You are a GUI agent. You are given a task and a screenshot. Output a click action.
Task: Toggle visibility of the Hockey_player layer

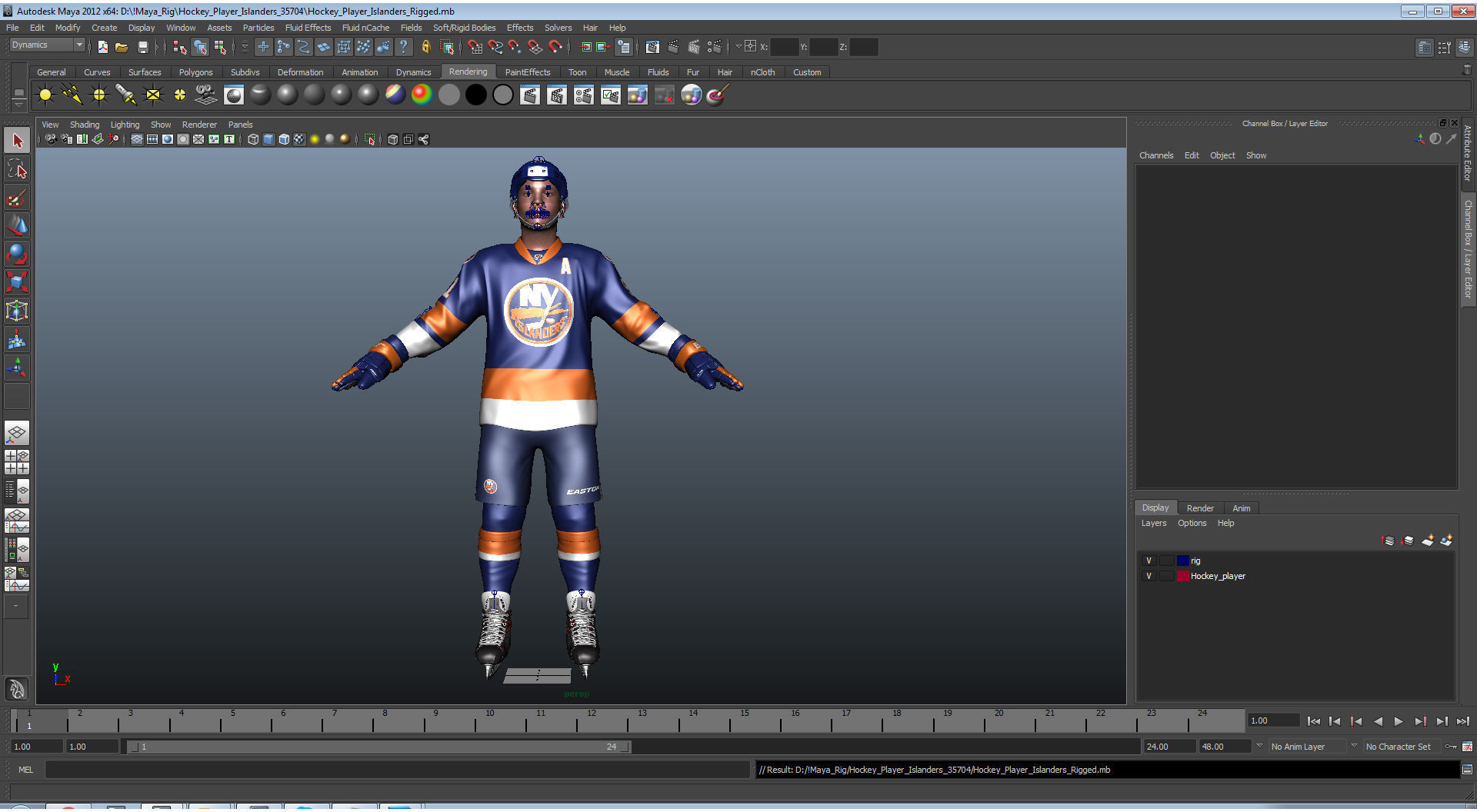1149,576
